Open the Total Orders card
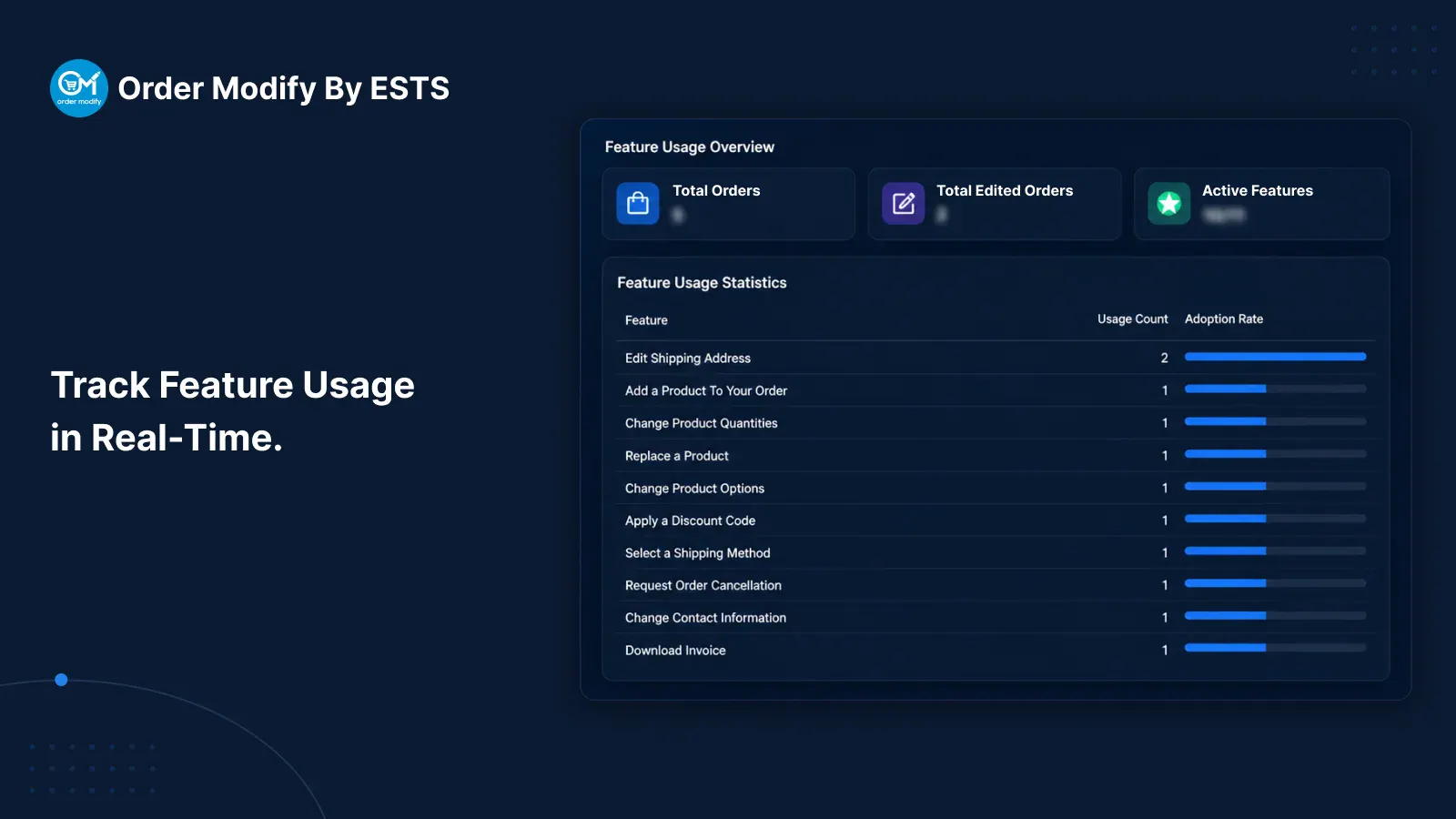This screenshot has height=819, width=1456. 729,204
